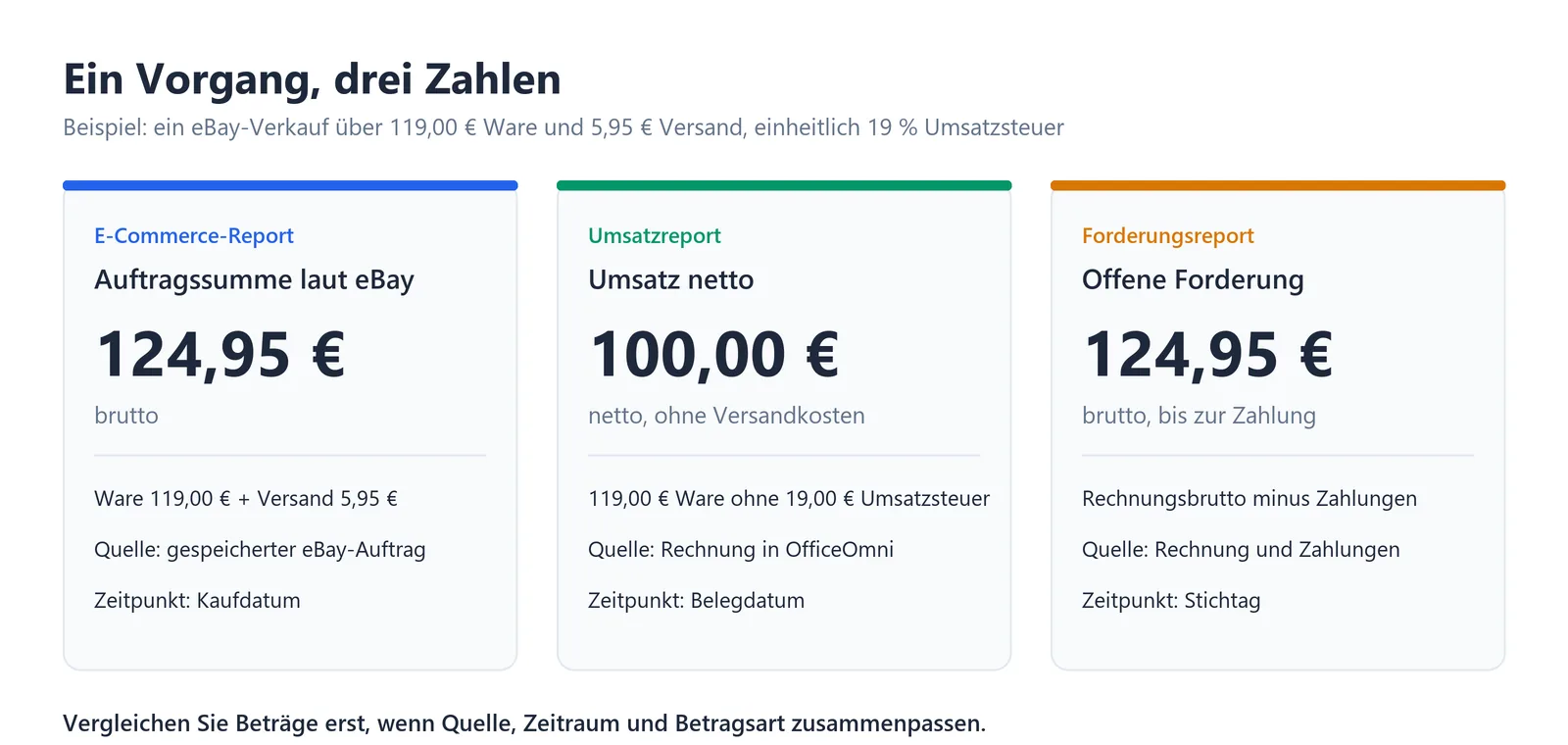The height and width of the screenshot is (745, 1568).
Task: Click 'Auftragssumme laut eBay' title
Action: pyautogui.click(x=254, y=280)
